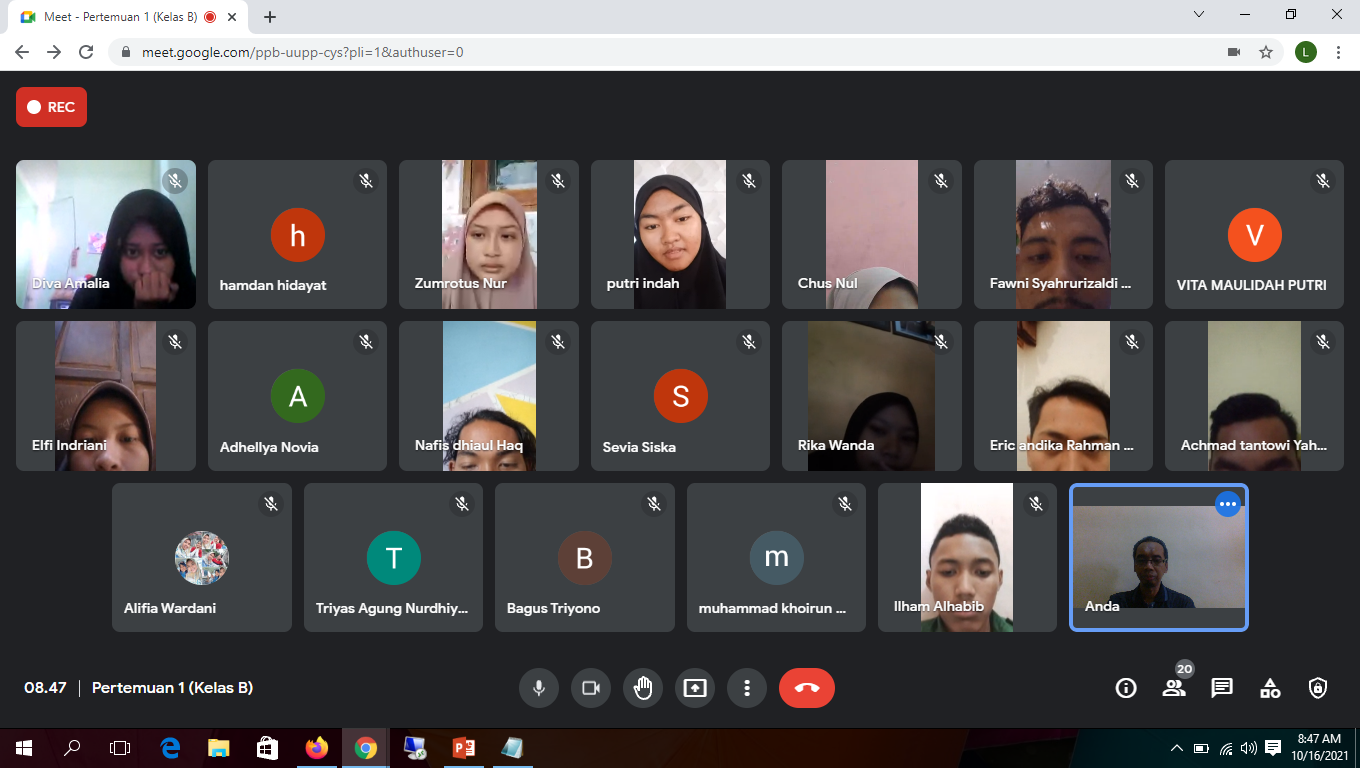
Task: Open the More options three-dot menu
Action: (747, 688)
